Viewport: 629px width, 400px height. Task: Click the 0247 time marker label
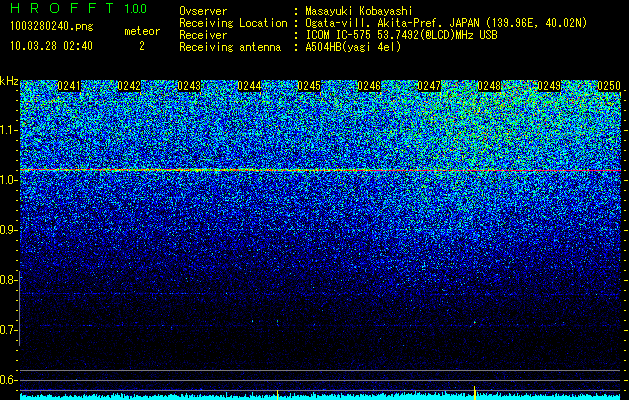429,86
